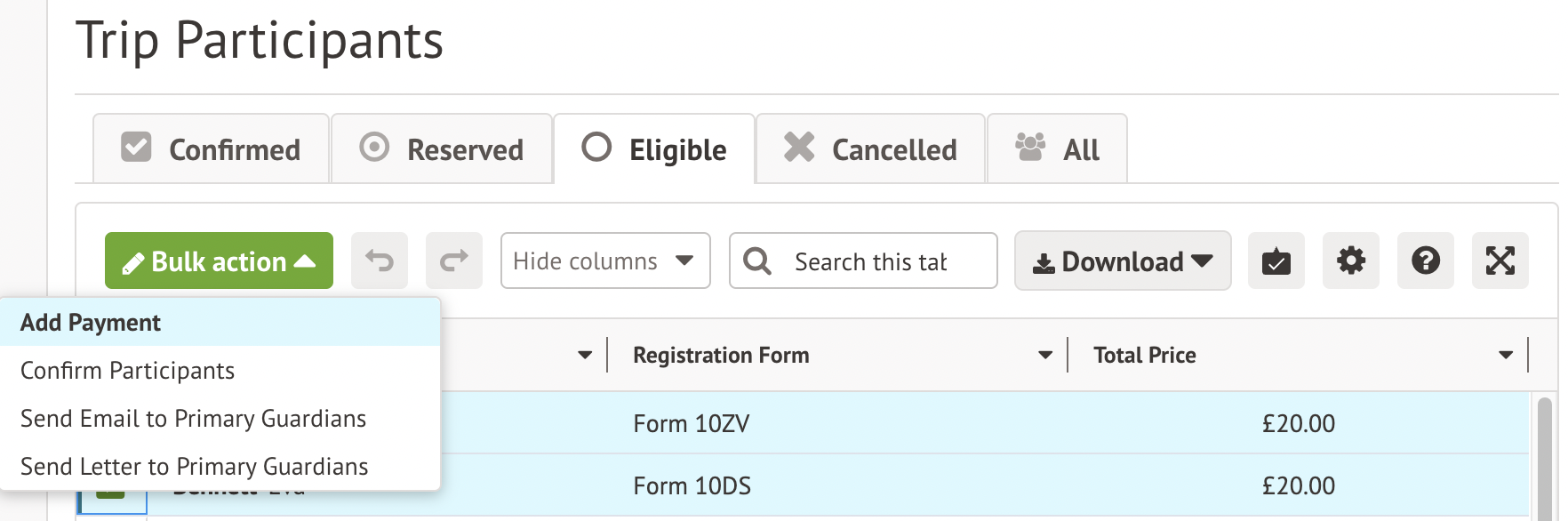Open the Download dropdown
1568x521 pixels.
(1123, 260)
